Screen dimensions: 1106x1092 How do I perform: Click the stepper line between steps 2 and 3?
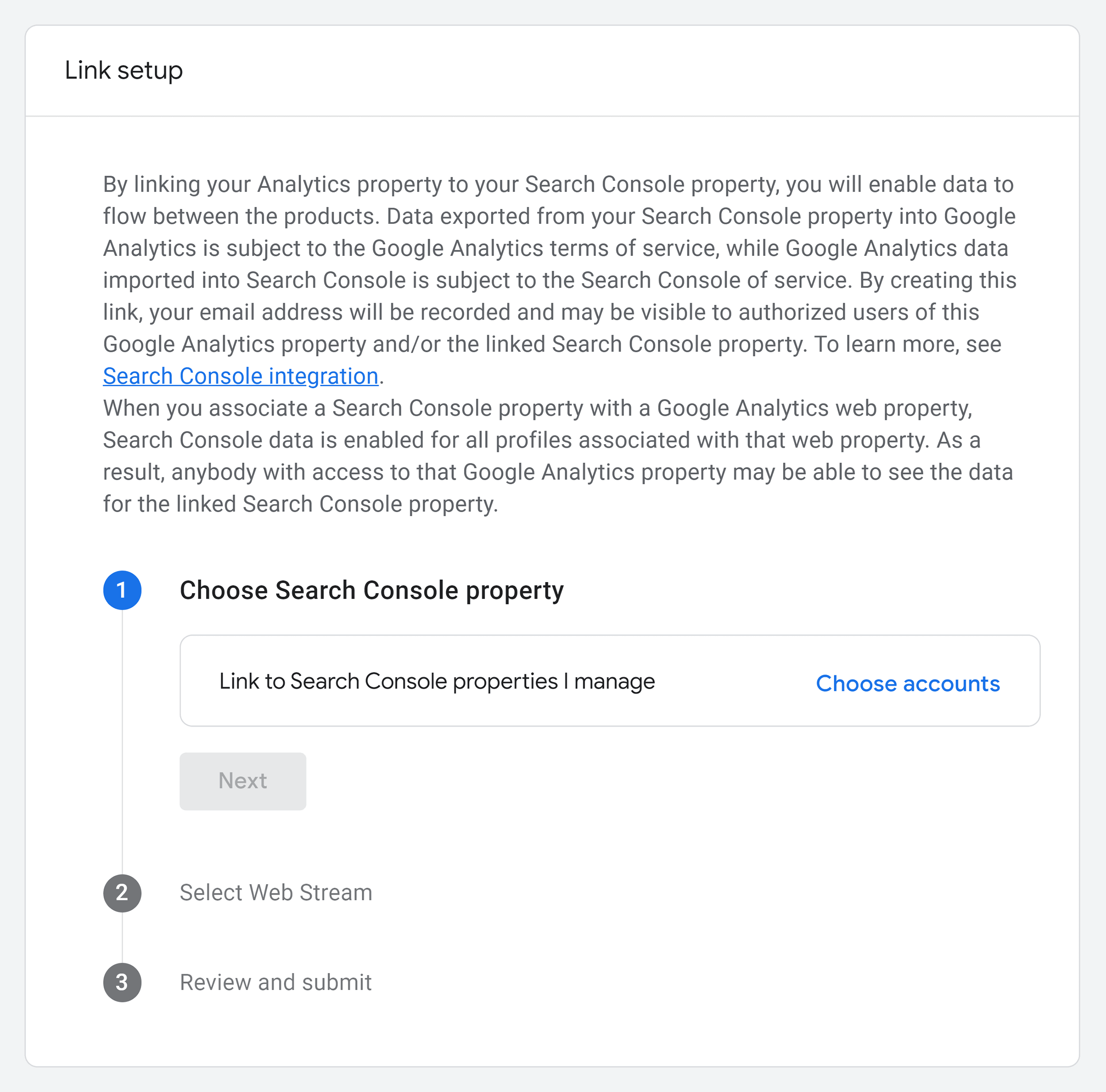click(x=122, y=938)
